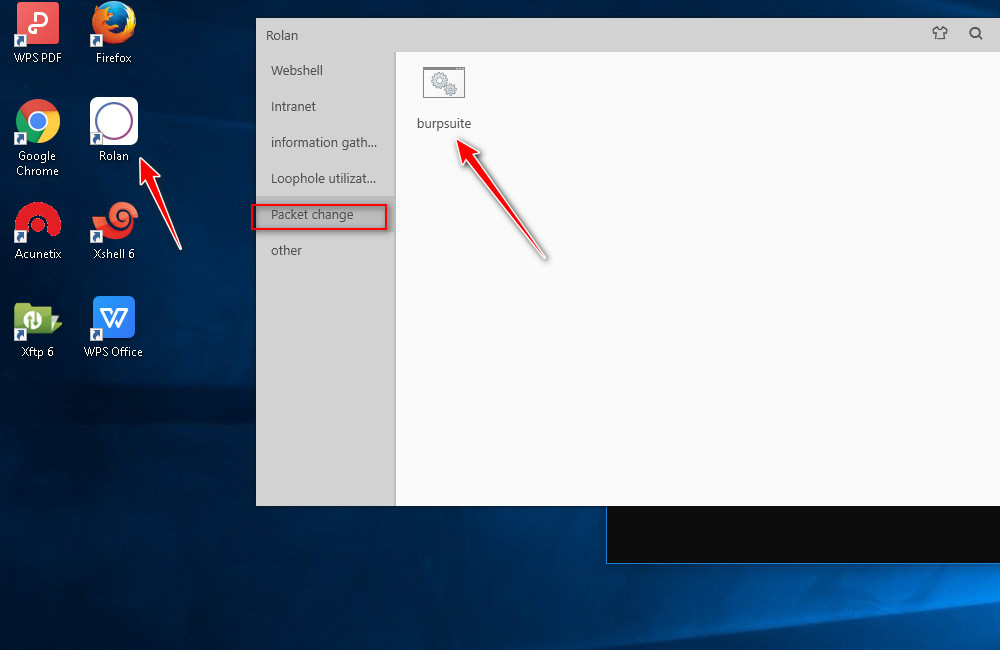This screenshot has width=1000, height=650.
Task: Click blank area of Rolan shortcut panel
Action: [x=700, y=350]
